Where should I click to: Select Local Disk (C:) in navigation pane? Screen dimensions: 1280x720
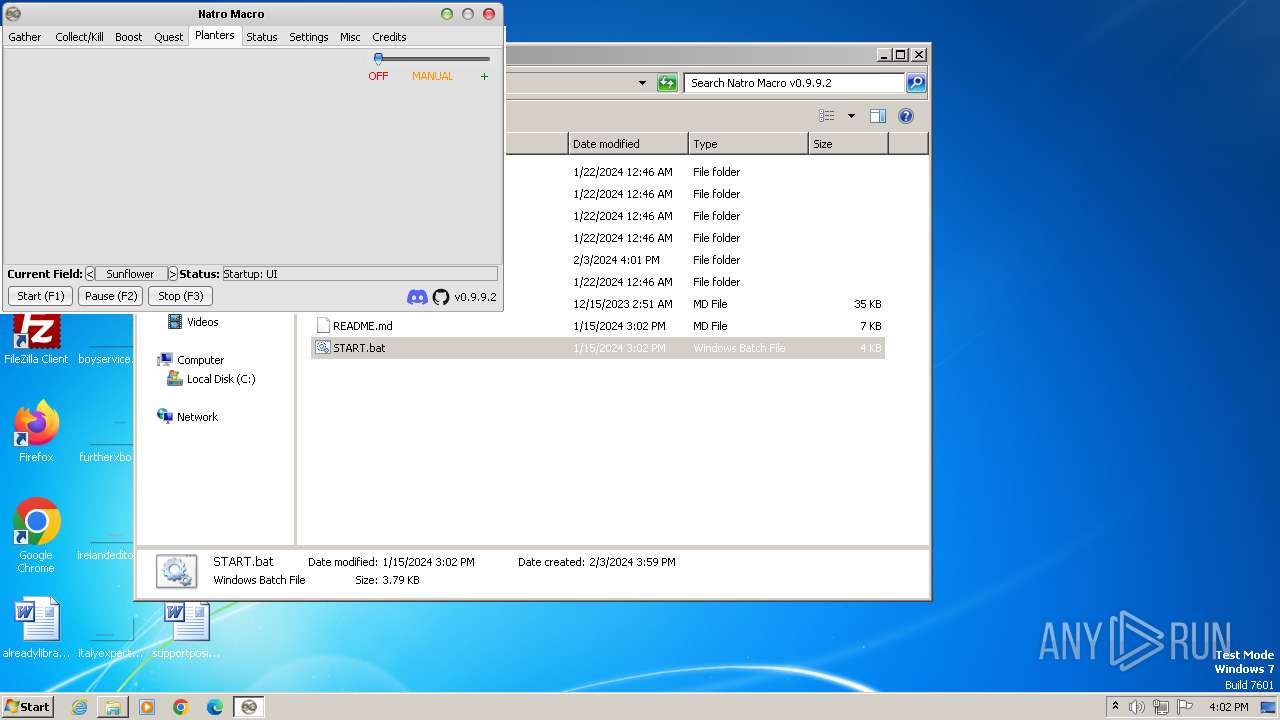pyautogui.click(x=221, y=379)
